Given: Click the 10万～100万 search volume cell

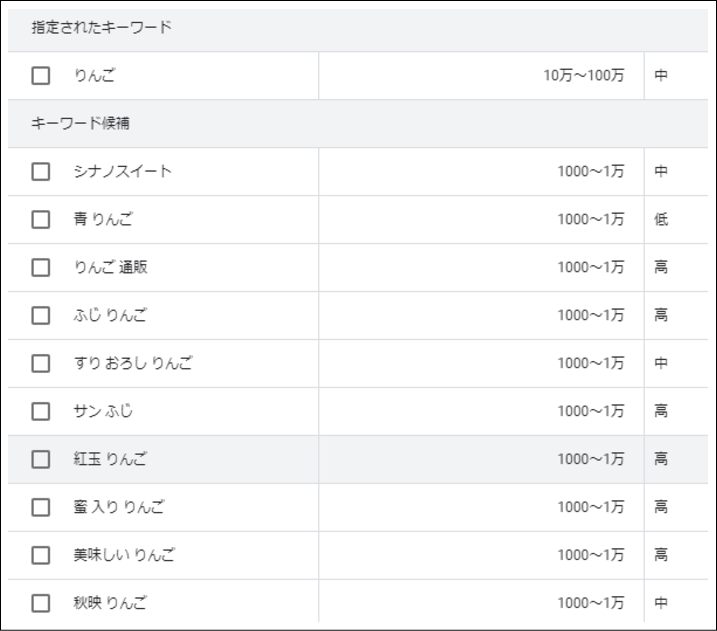Looking at the screenshot, I should 583,75.
